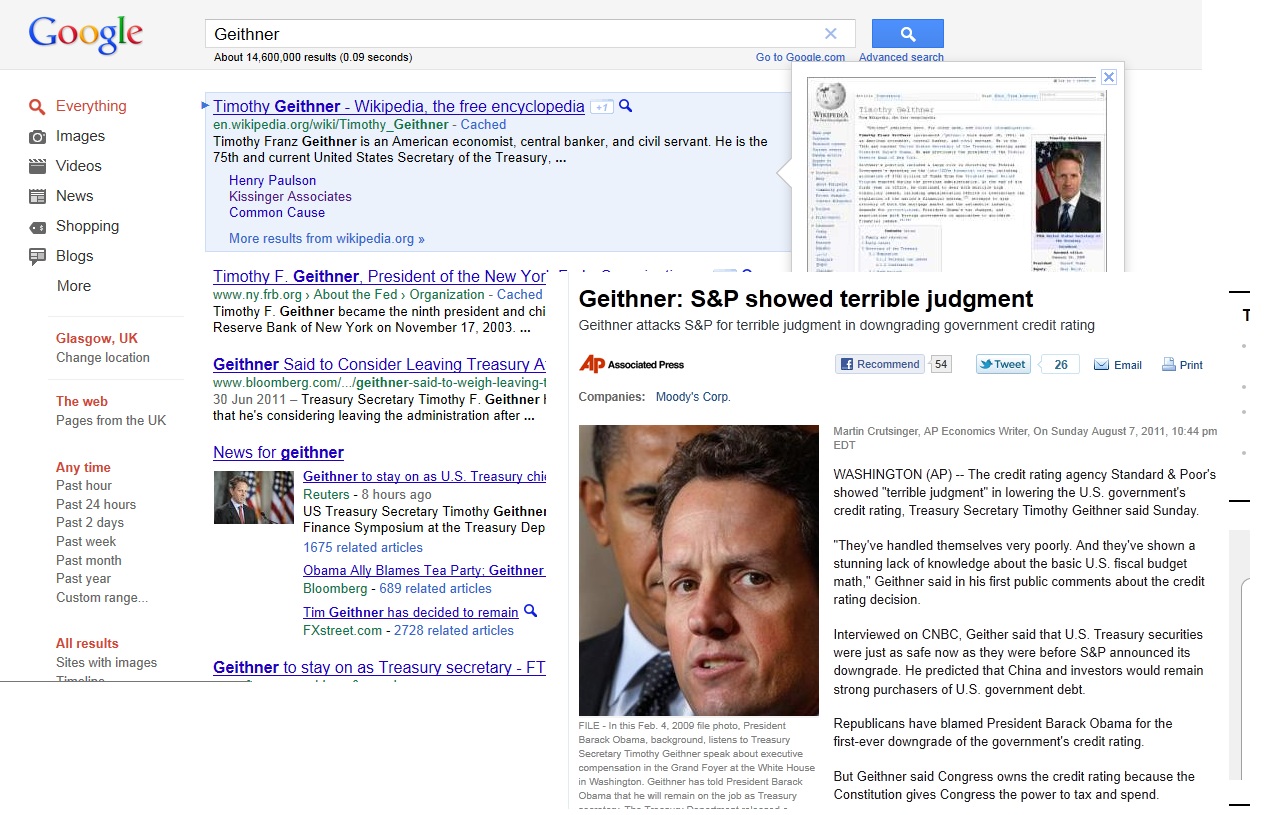Open 2728 related articles link

pyautogui.click(x=454, y=631)
